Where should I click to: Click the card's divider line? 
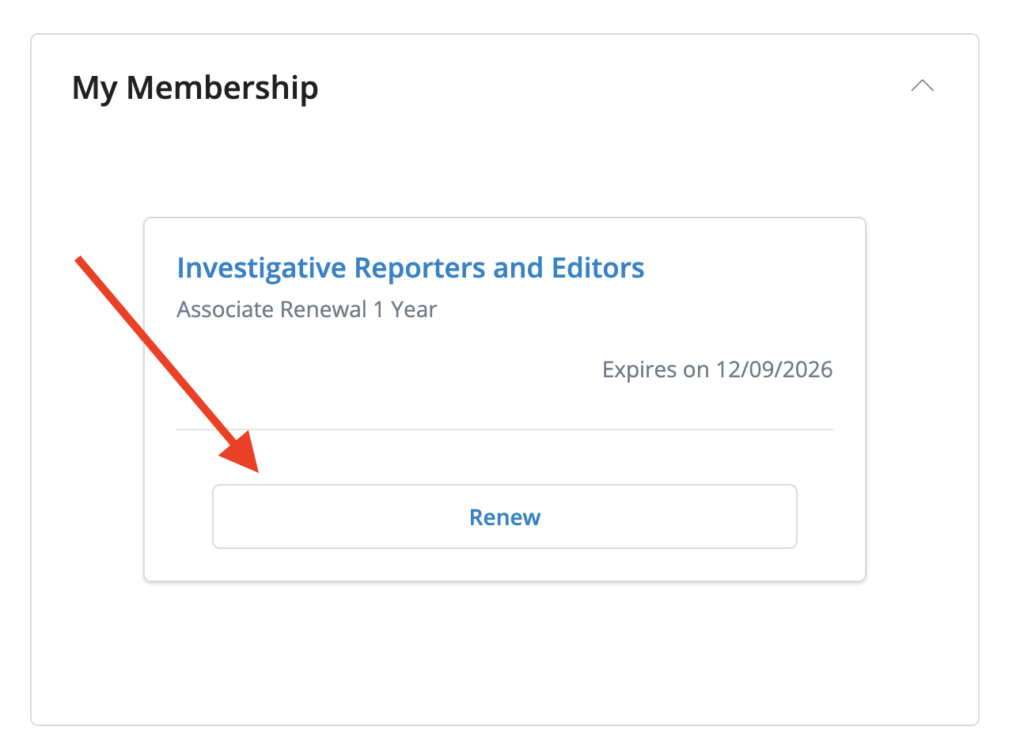click(505, 431)
